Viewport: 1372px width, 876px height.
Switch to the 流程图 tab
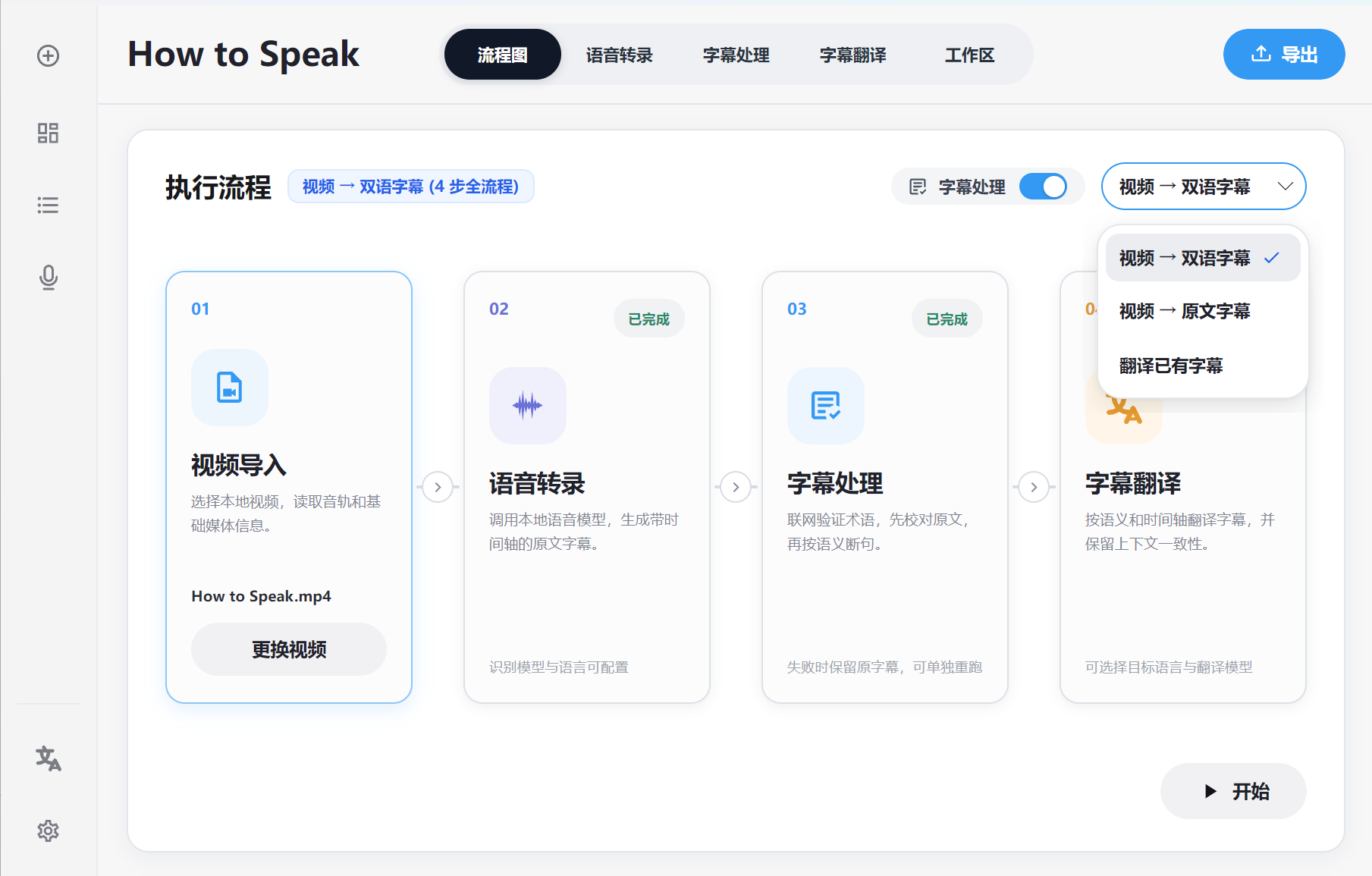point(502,55)
